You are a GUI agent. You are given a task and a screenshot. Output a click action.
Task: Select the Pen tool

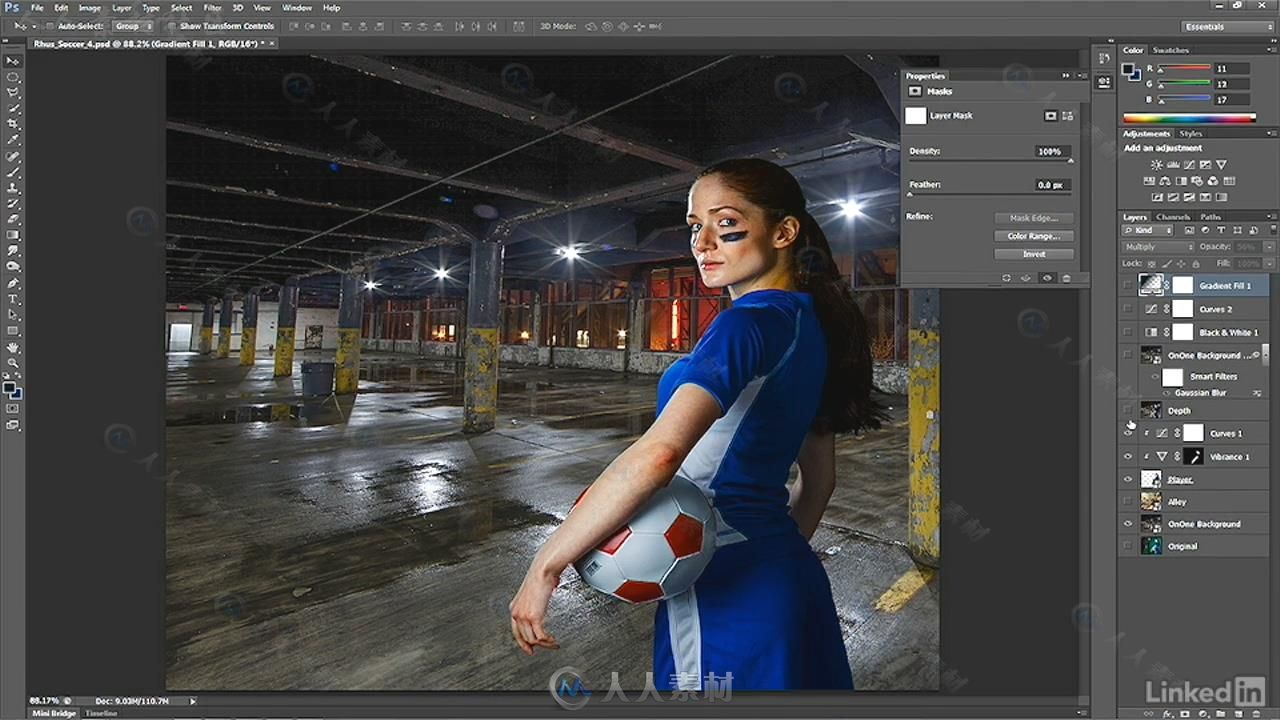14,284
